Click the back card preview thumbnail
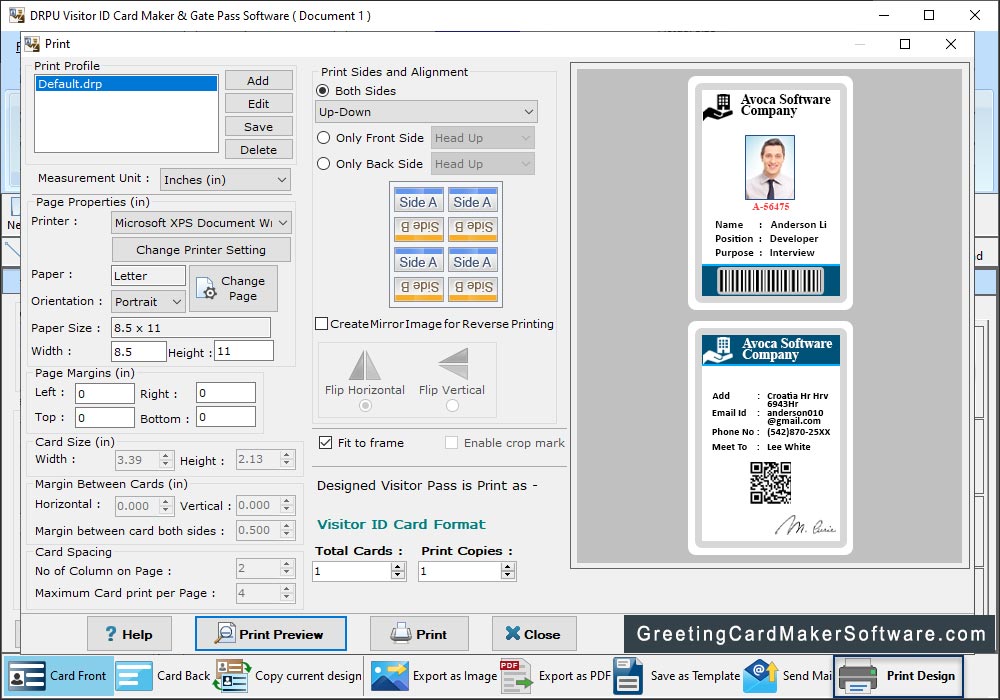Image resolution: width=1000 pixels, height=700 pixels. click(x=770, y=438)
